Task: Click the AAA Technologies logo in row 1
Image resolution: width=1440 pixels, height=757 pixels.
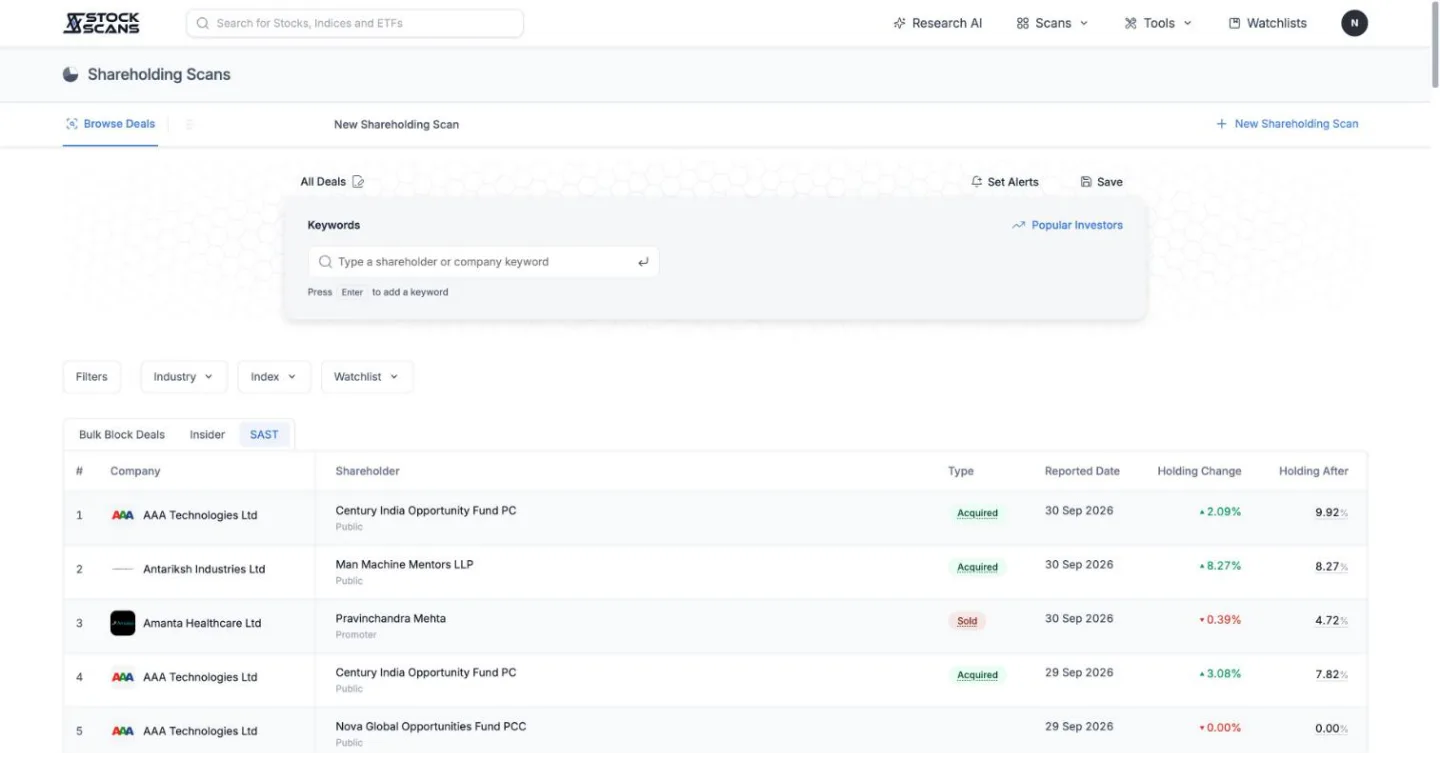Action: tap(122, 515)
